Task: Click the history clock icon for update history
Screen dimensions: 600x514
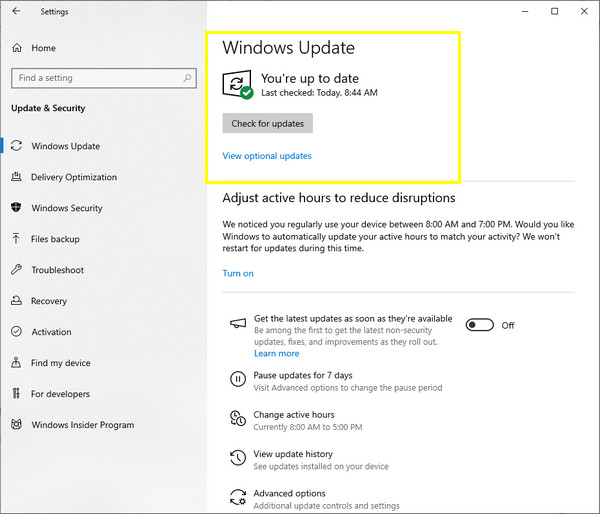Action: [x=238, y=458]
